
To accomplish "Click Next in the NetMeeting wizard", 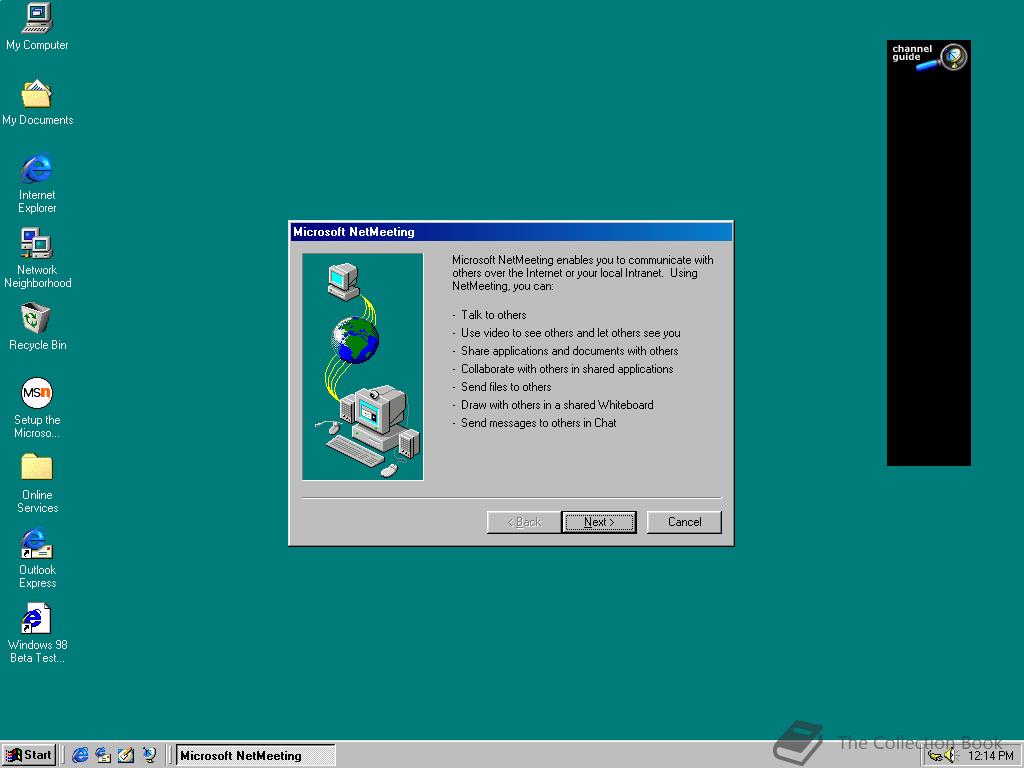I will coord(599,522).
